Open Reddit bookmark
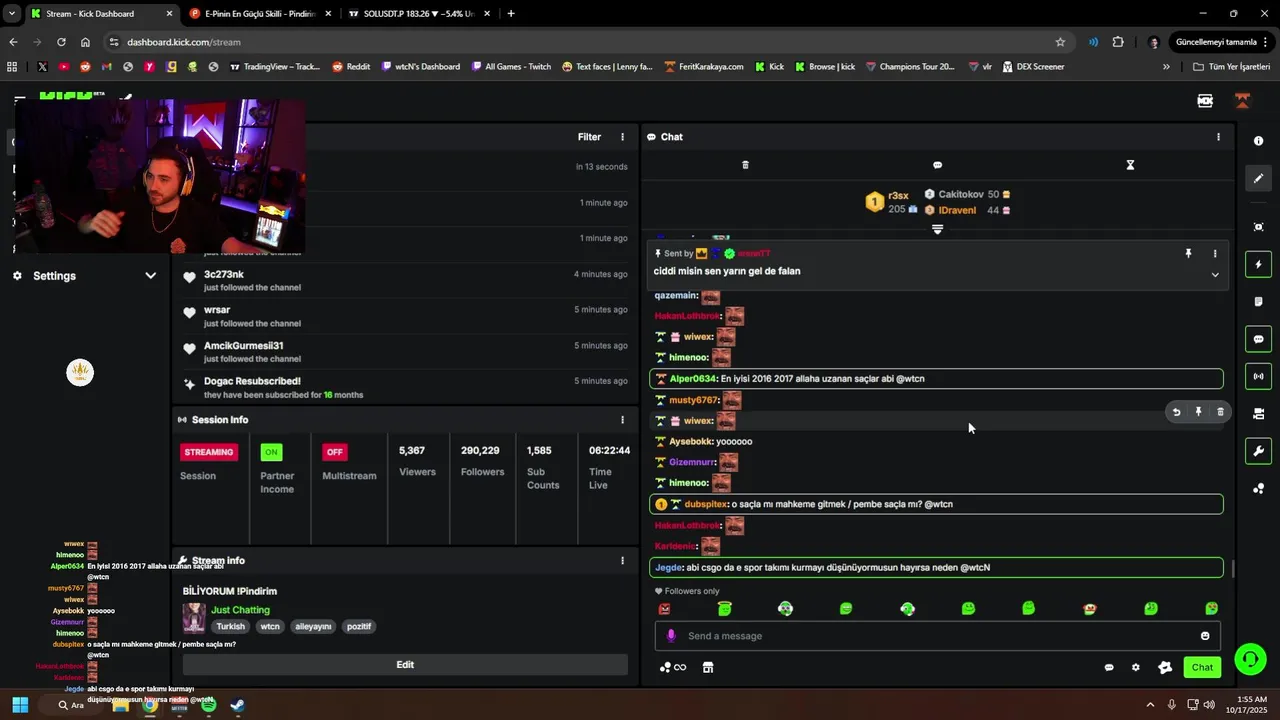Screen dimensions: 1280x720 [351, 67]
